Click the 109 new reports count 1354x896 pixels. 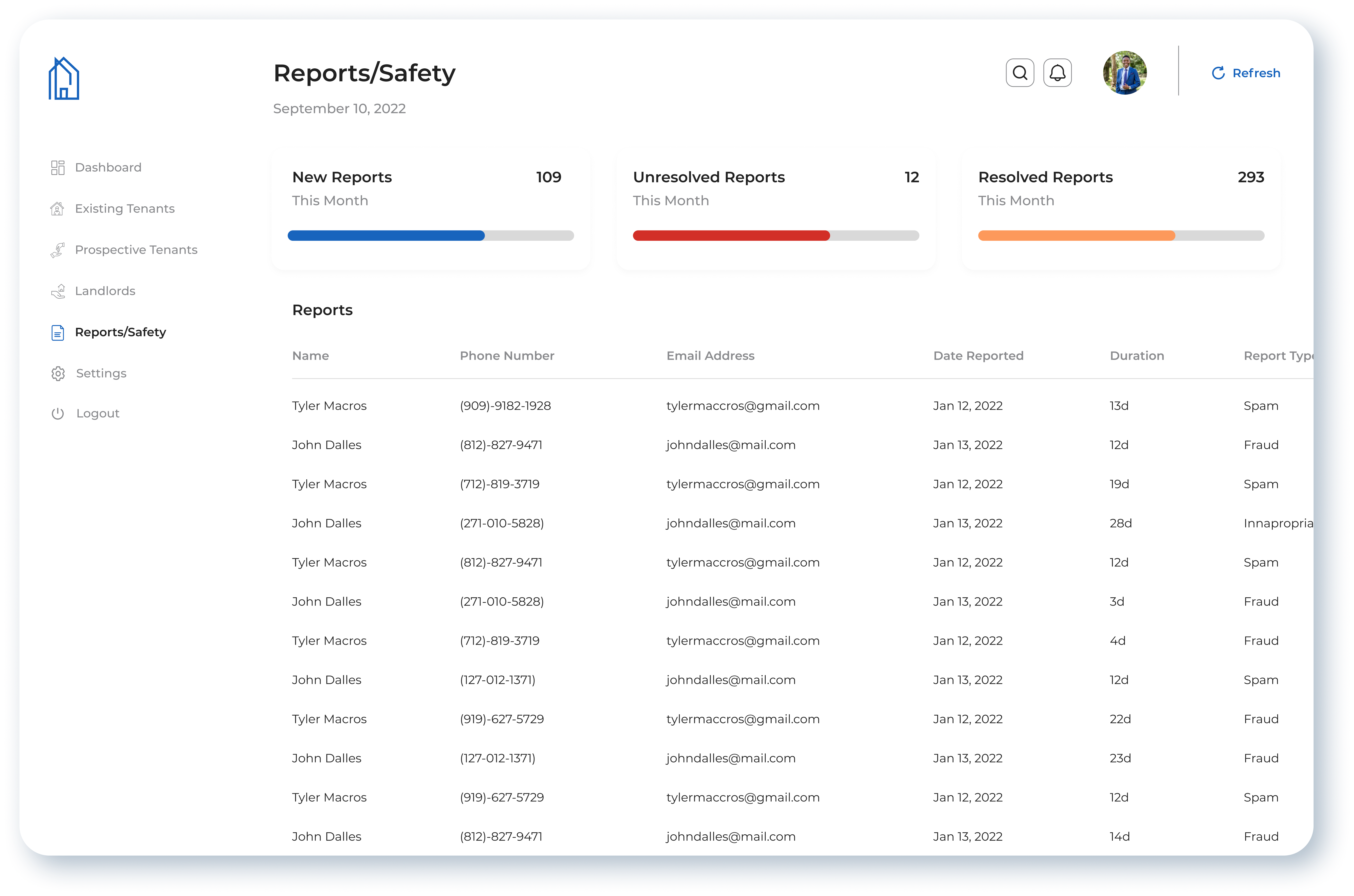pos(549,177)
